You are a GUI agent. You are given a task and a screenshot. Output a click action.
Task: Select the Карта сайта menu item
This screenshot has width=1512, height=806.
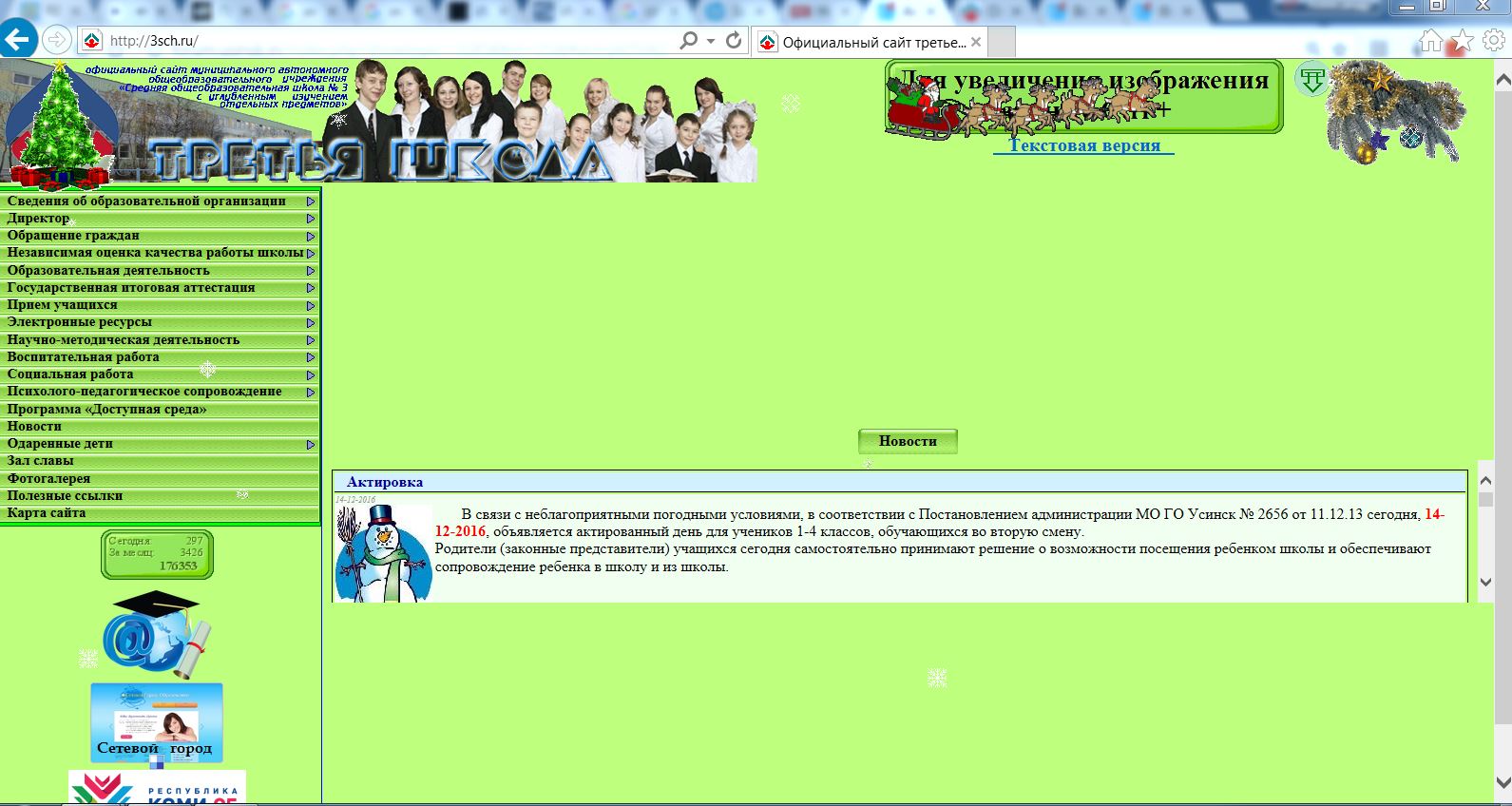(47, 513)
